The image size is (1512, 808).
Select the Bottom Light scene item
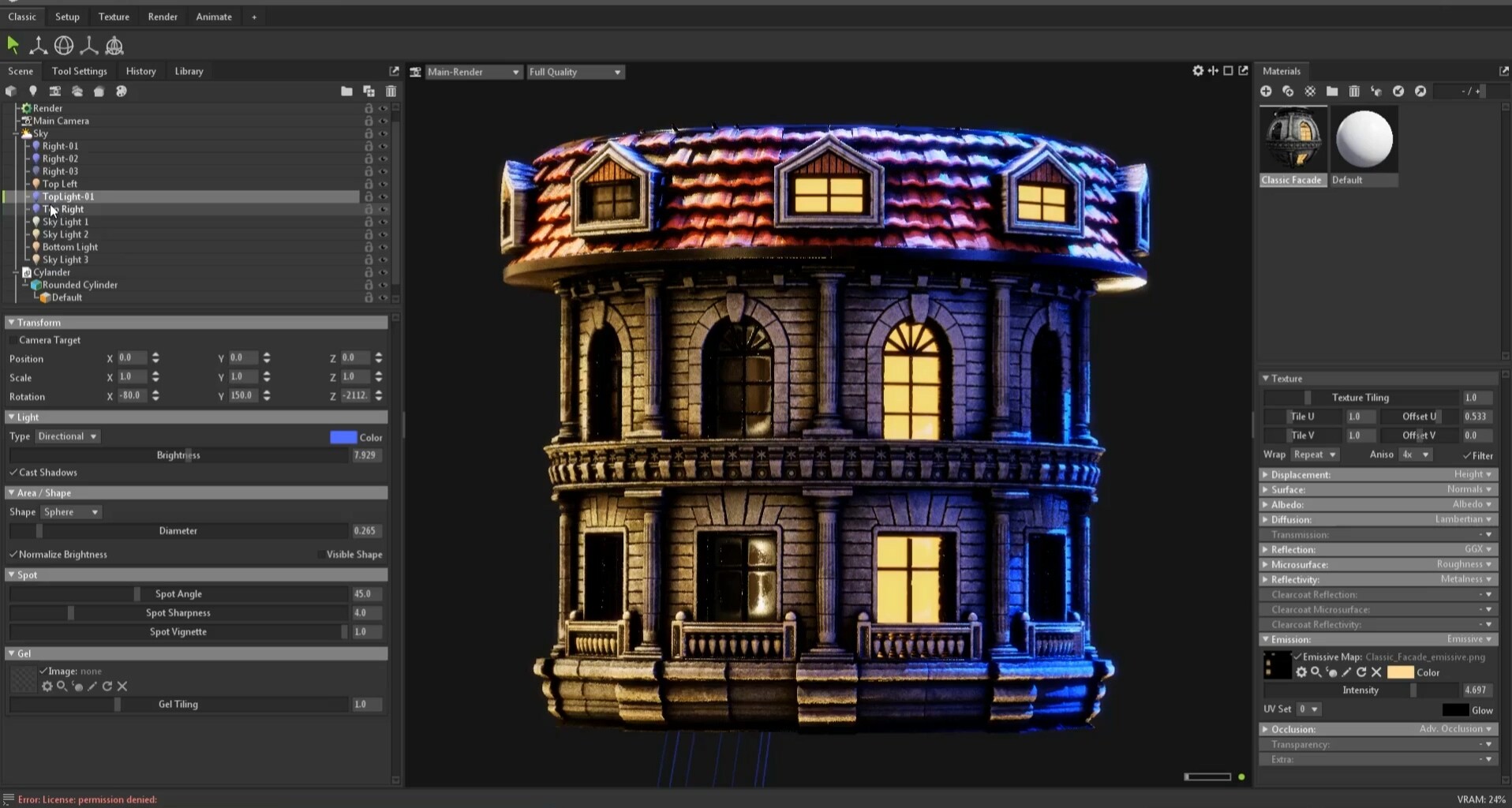(69, 247)
